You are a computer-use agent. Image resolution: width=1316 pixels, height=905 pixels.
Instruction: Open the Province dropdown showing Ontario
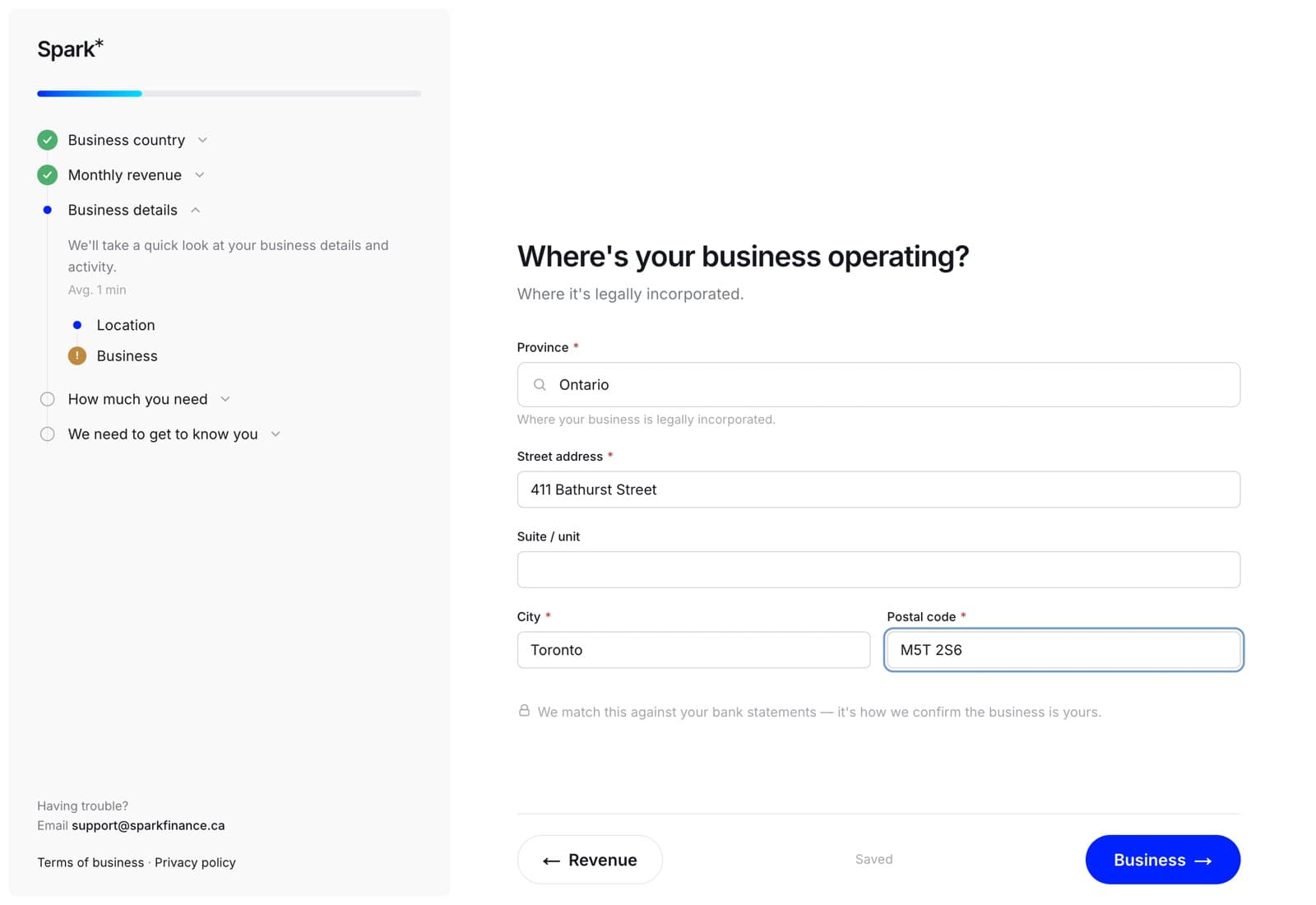878,384
